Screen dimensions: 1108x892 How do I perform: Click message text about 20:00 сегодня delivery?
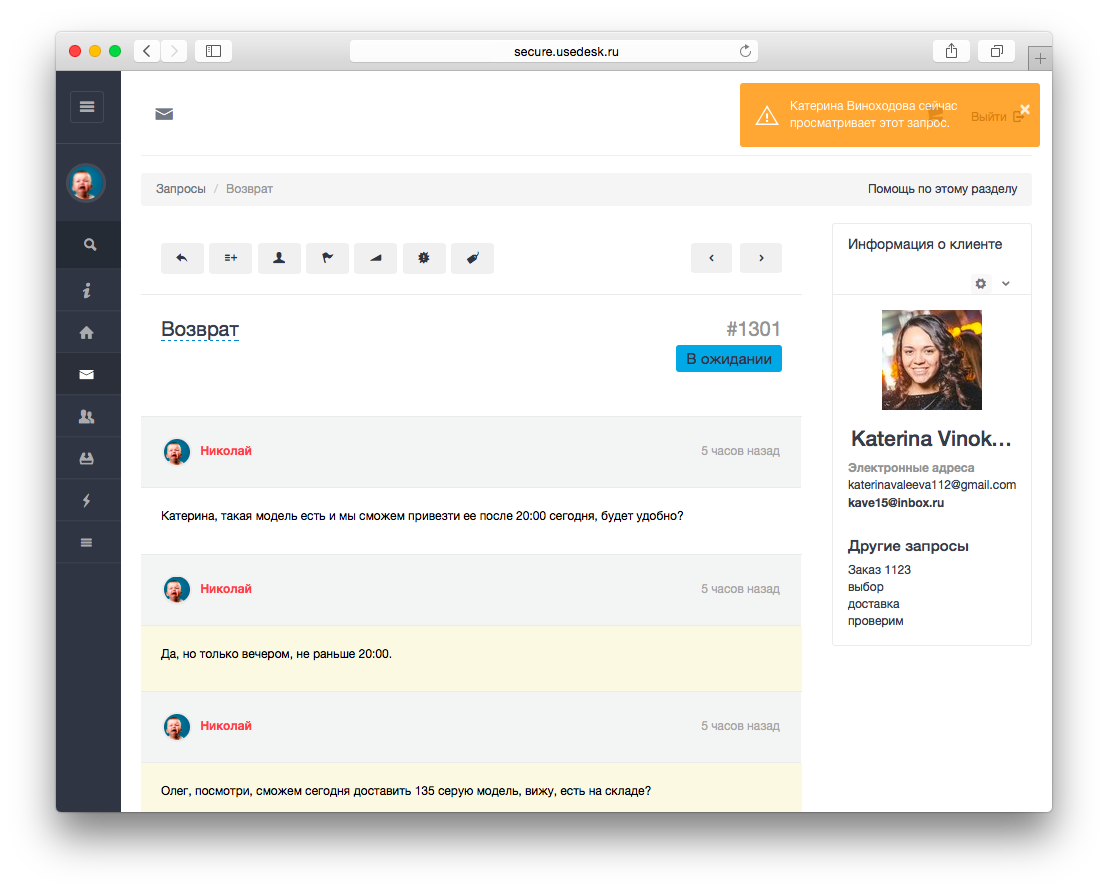pyautogui.click(x=422, y=516)
